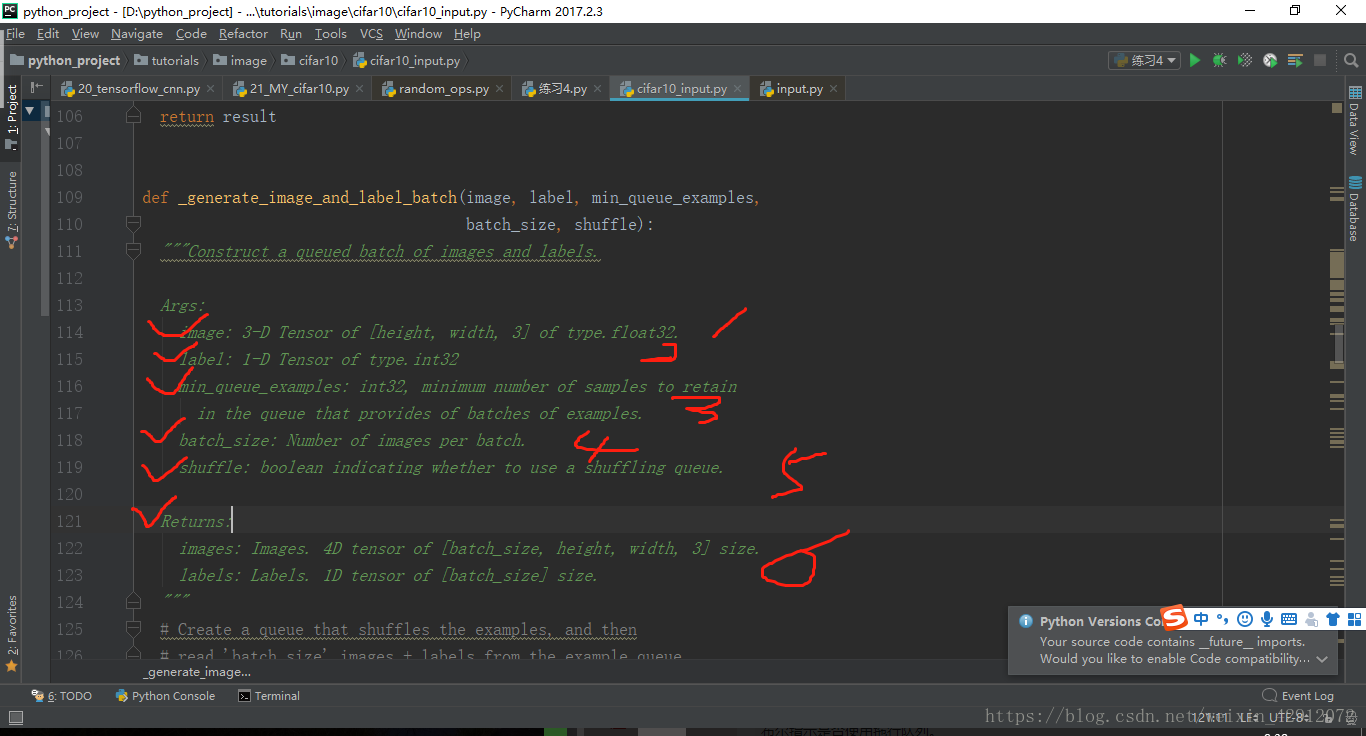
Task: Close the cifar10_input.py tab
Action: [738, 89]
